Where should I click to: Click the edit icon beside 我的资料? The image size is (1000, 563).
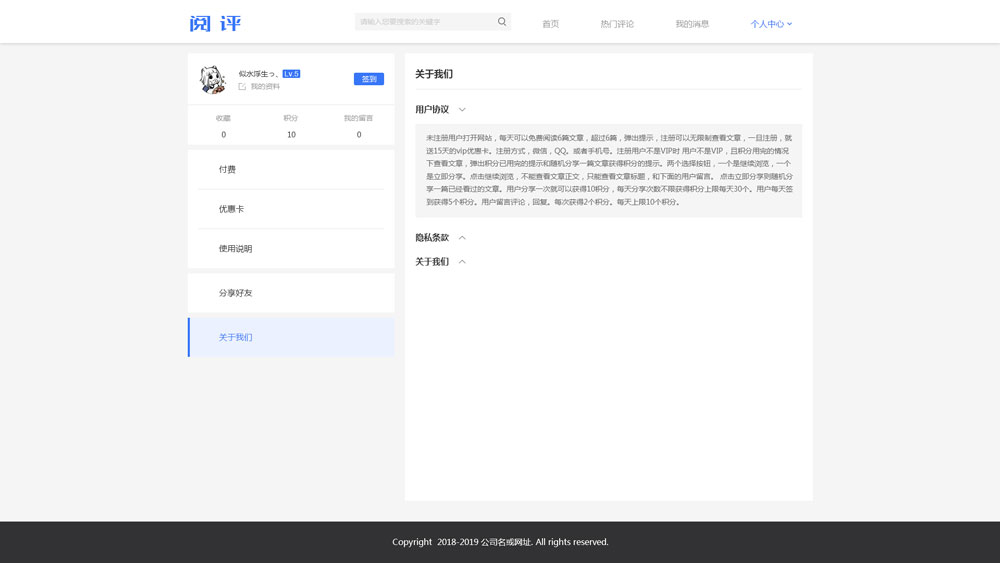click(242, 87)
